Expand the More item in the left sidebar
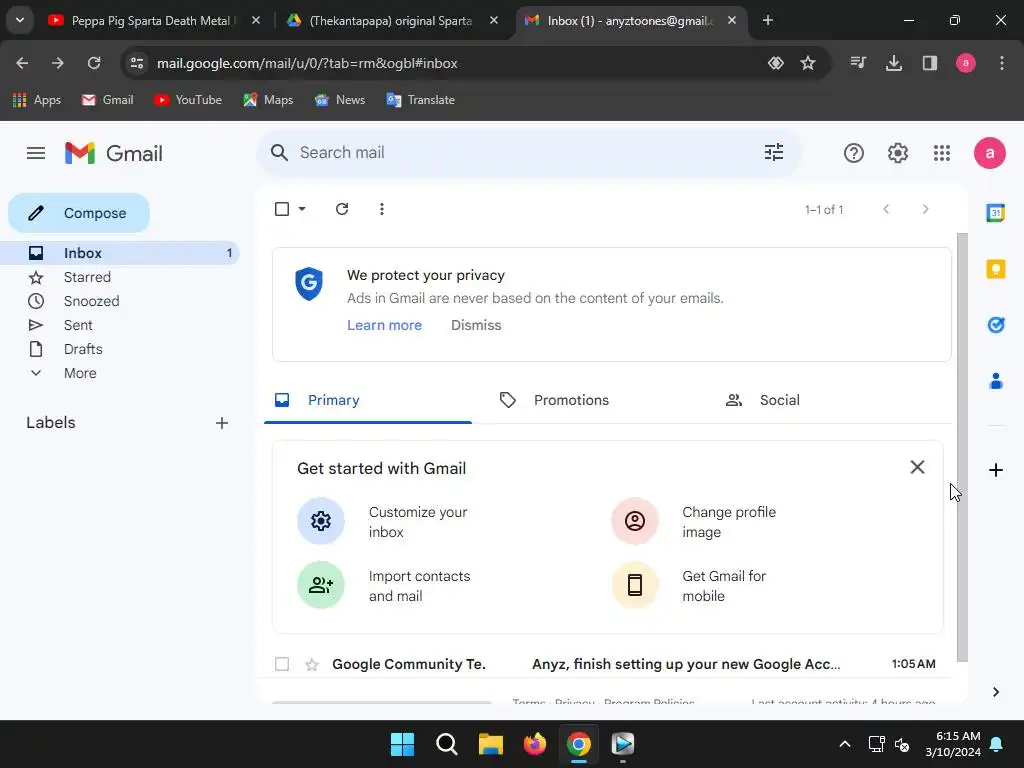This screenshot has width=1024, height=768. tap(80, 373)
